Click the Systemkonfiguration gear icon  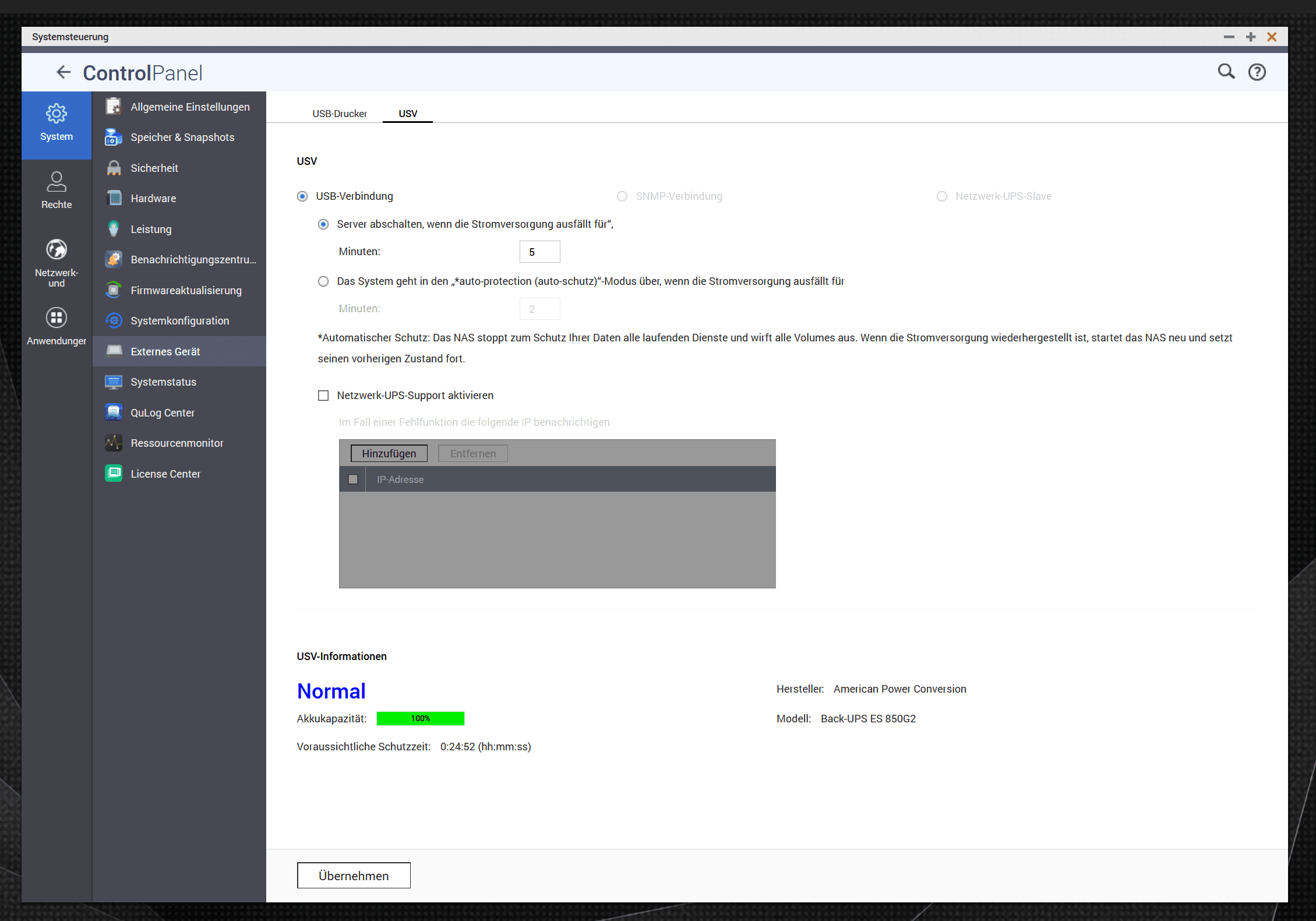114,321
